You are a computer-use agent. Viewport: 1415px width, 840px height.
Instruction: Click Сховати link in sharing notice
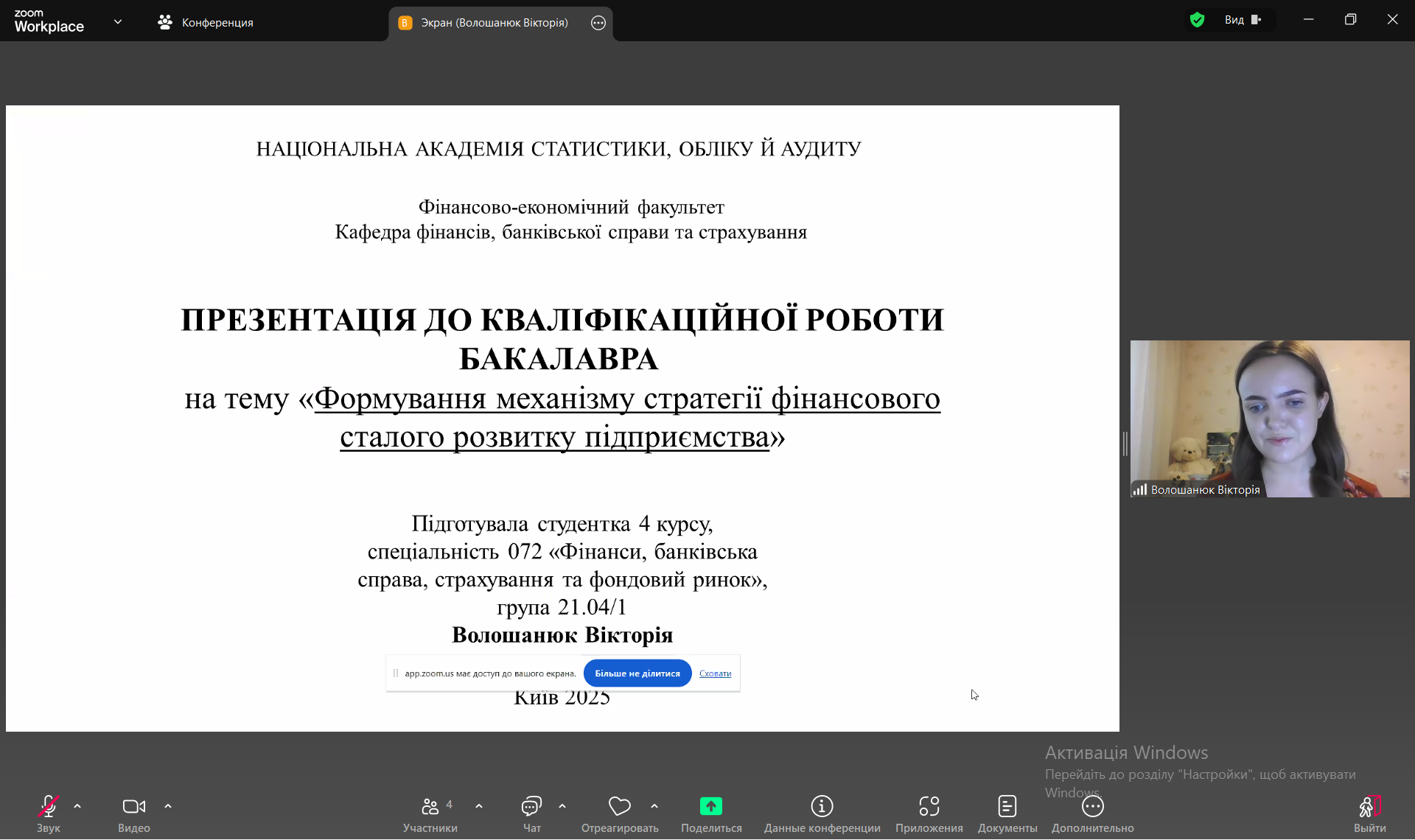tap(715, 673)
